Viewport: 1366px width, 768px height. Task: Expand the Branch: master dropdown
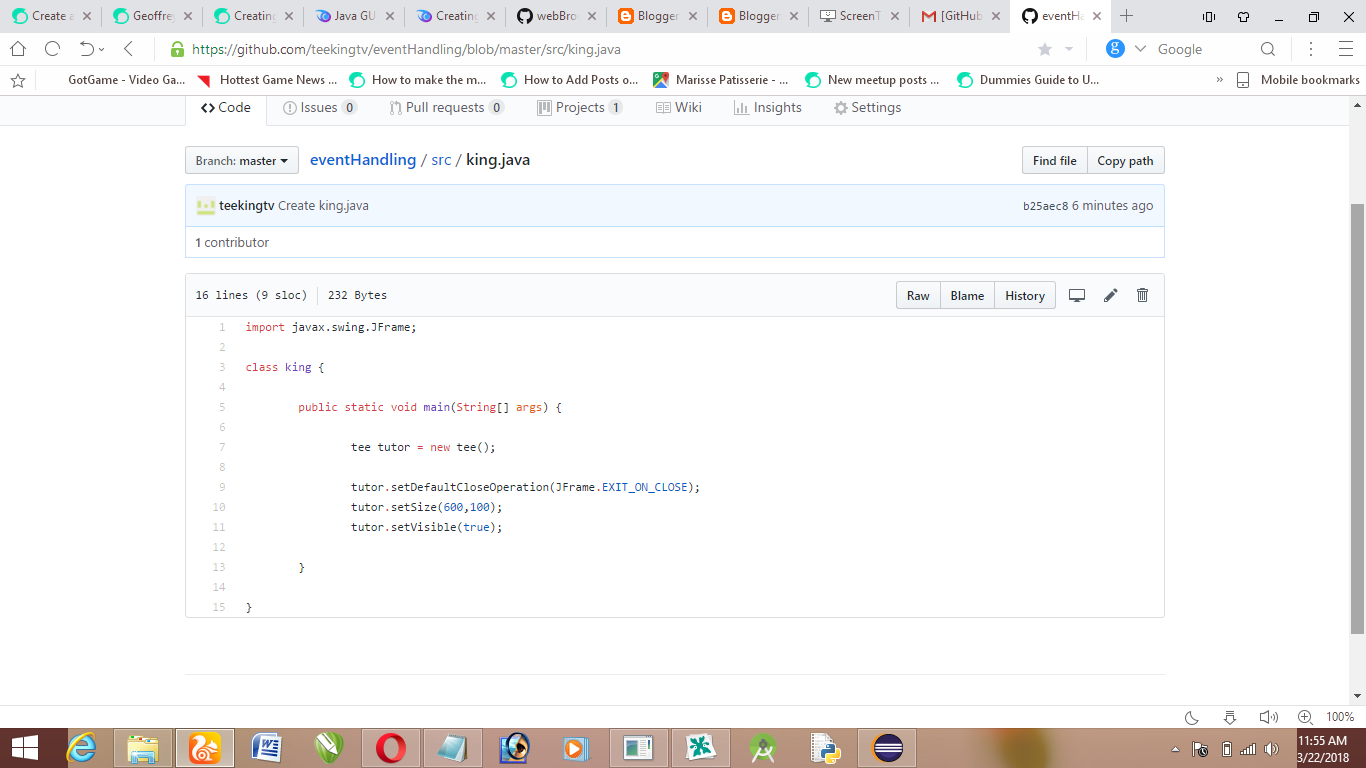[x=242, y=160]
